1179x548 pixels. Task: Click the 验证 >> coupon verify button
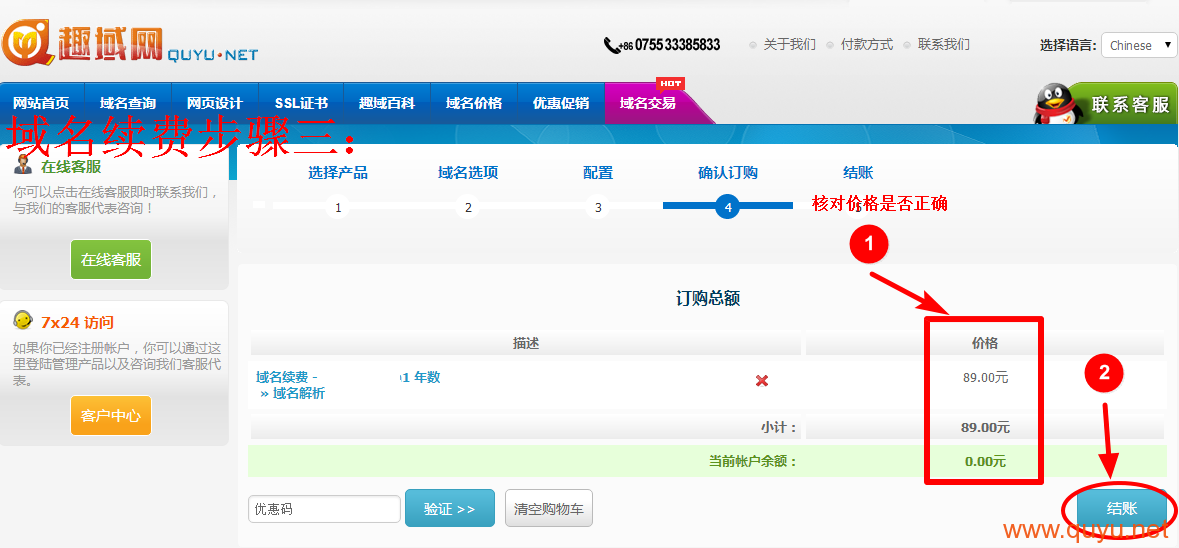pyautogui.click(x=449, y=508)
